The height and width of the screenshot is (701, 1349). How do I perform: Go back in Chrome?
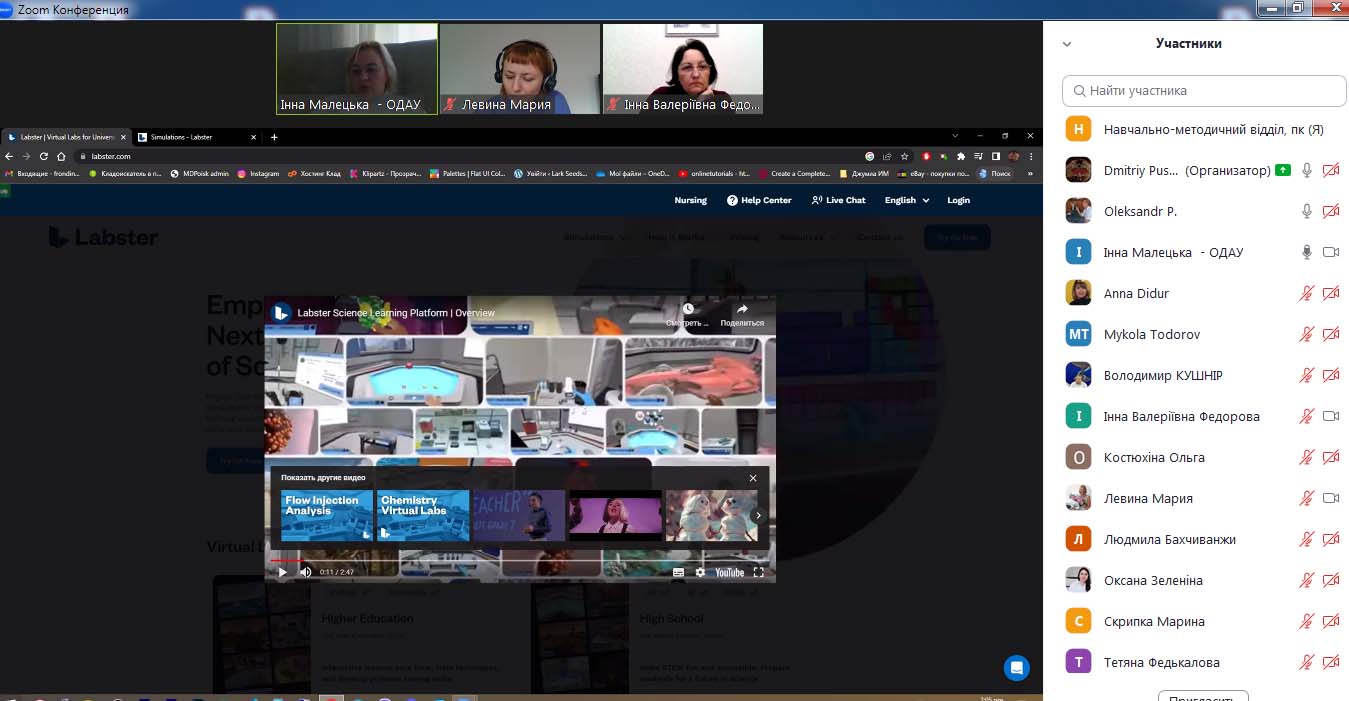[x=10, y=156]
